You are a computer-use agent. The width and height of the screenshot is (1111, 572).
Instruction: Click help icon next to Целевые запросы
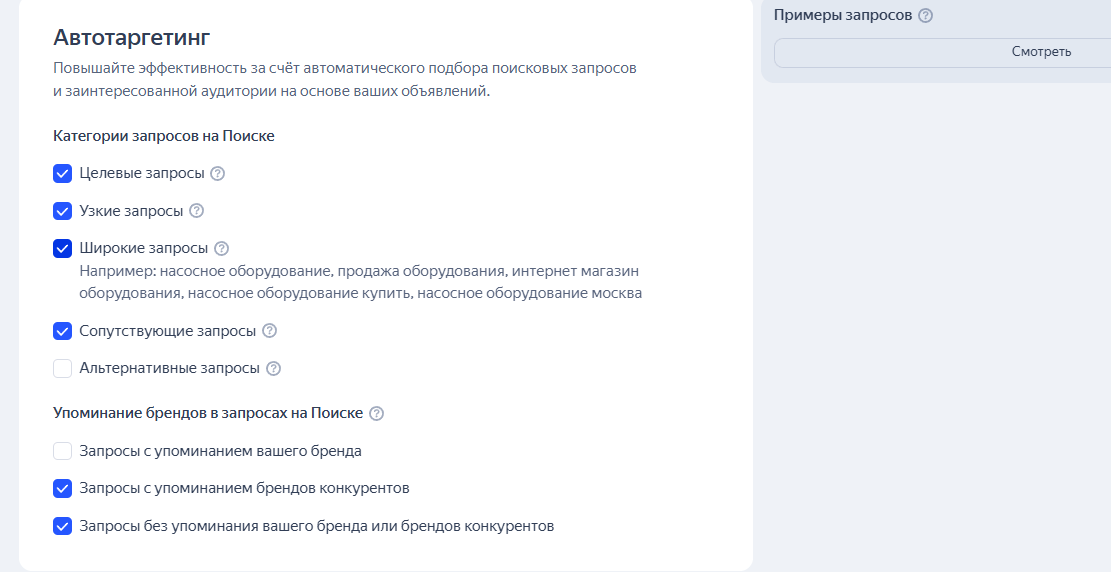click(218, 173)
